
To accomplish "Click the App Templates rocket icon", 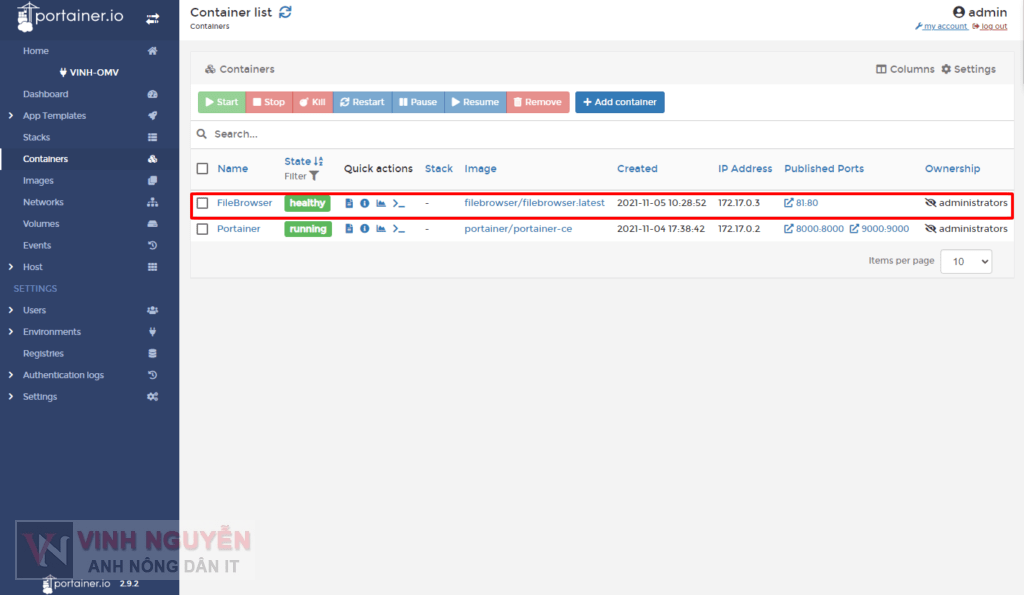I will pyautogui.click(x=152, y=116).
